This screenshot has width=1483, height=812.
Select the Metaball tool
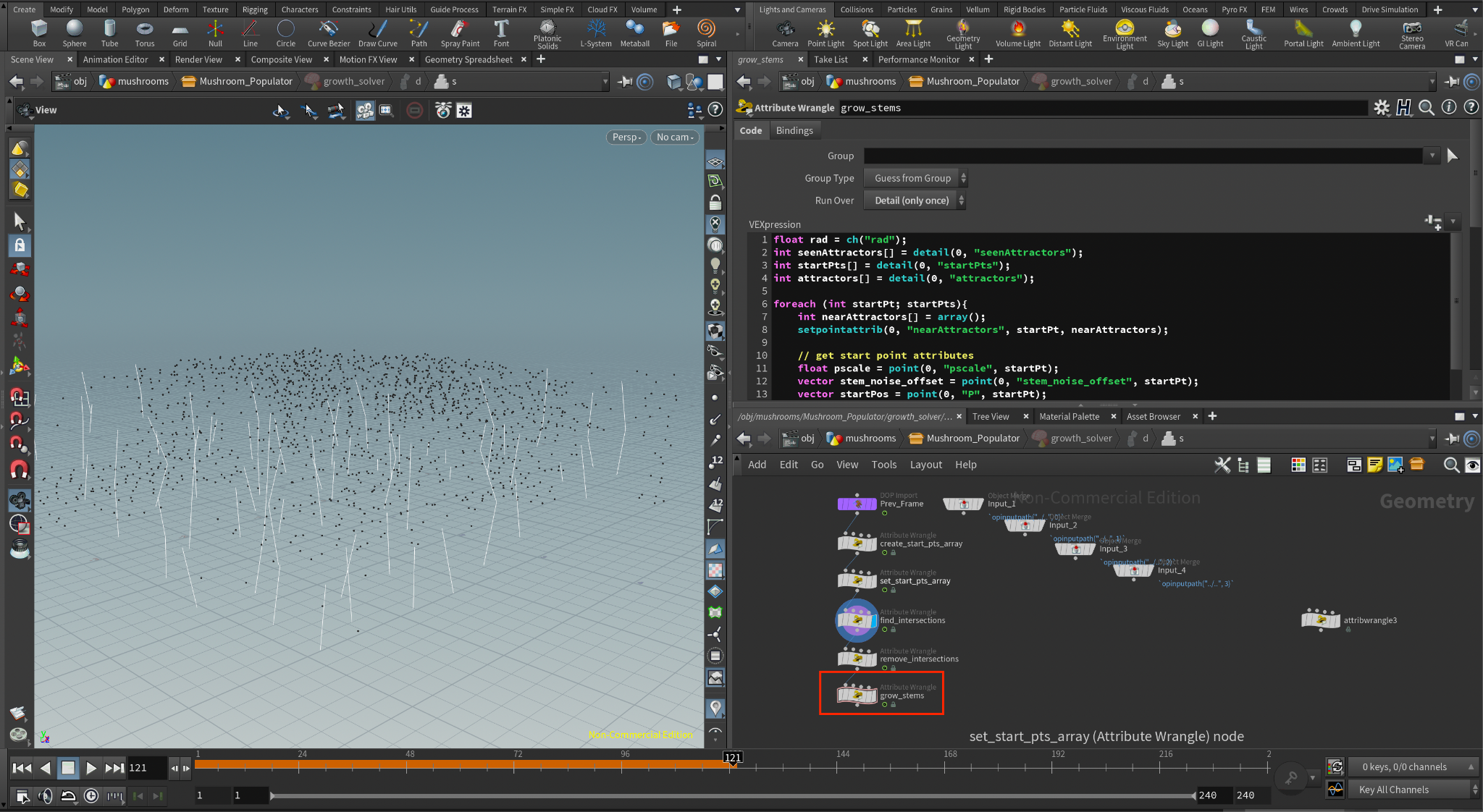point(635,33)
